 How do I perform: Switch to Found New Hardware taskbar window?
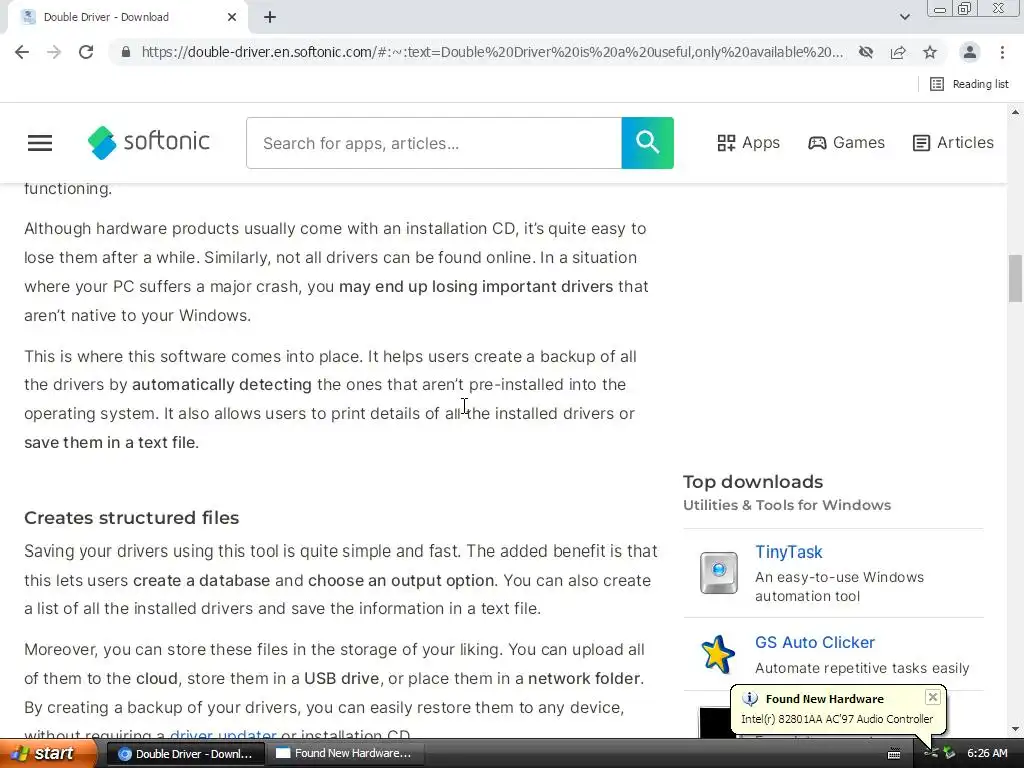point(346,754)
